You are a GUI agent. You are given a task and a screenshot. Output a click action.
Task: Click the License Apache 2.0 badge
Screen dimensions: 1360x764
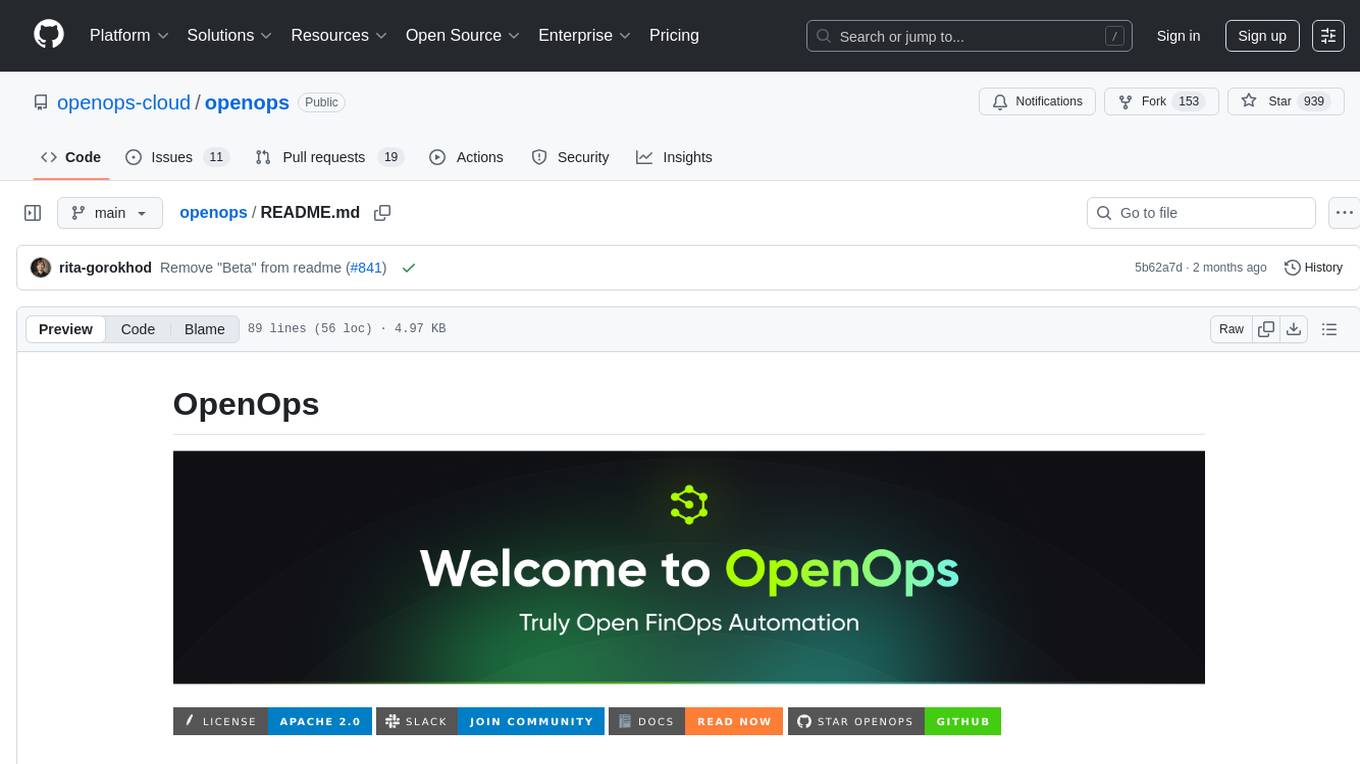273,721
